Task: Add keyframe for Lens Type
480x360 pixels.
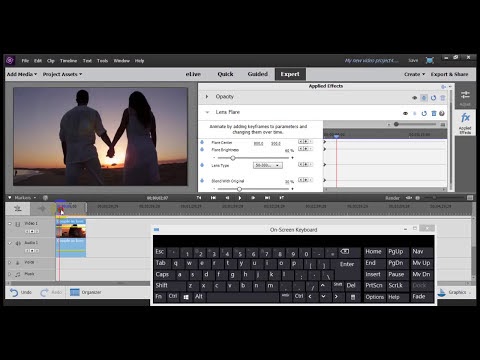Action: [305, 164]
